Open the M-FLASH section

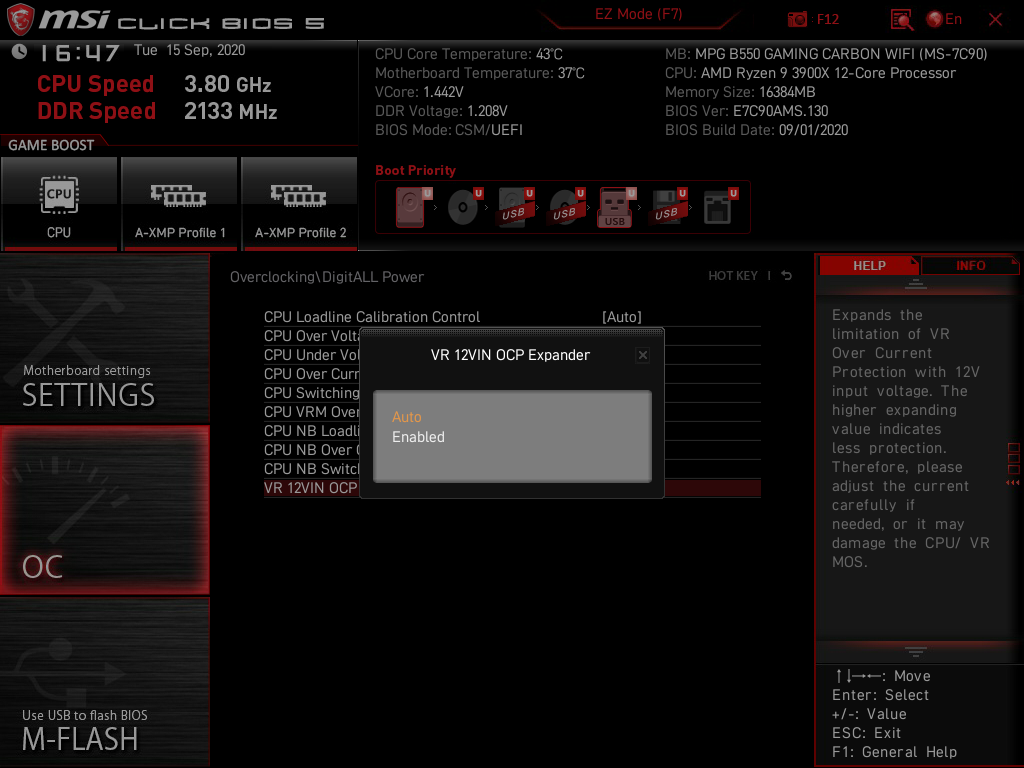click(x=104, y=682)
